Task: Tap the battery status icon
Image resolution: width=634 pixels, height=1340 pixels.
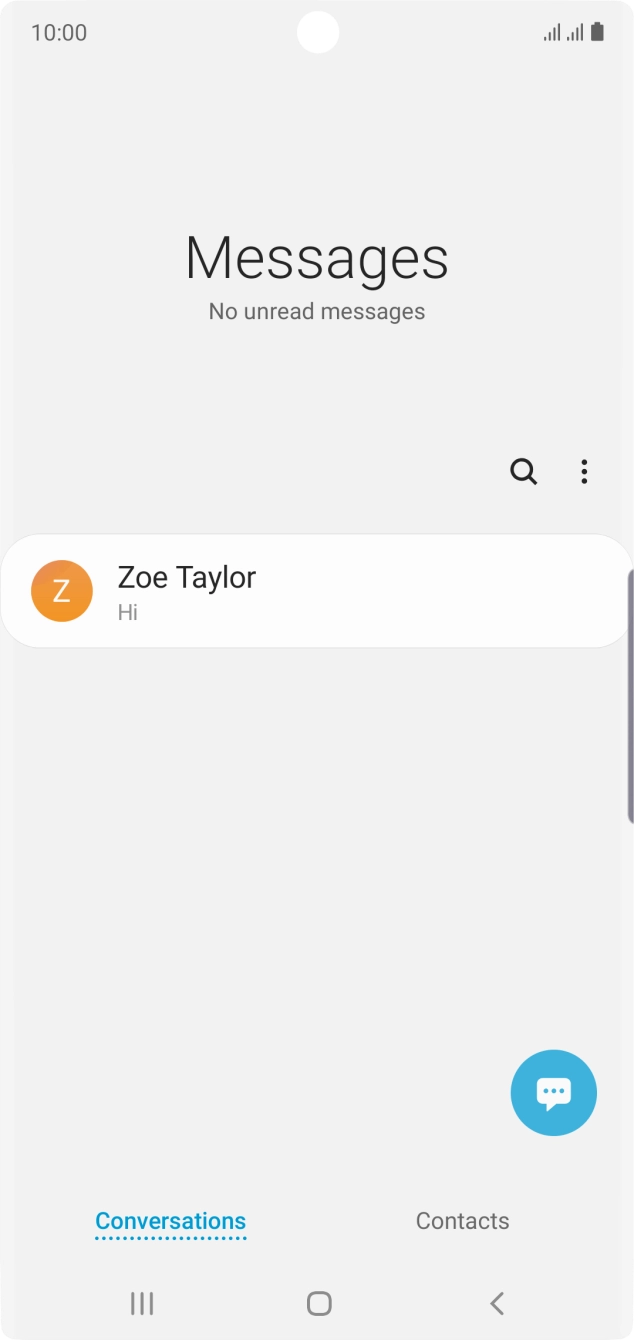Action: click(x=597, y=32)
